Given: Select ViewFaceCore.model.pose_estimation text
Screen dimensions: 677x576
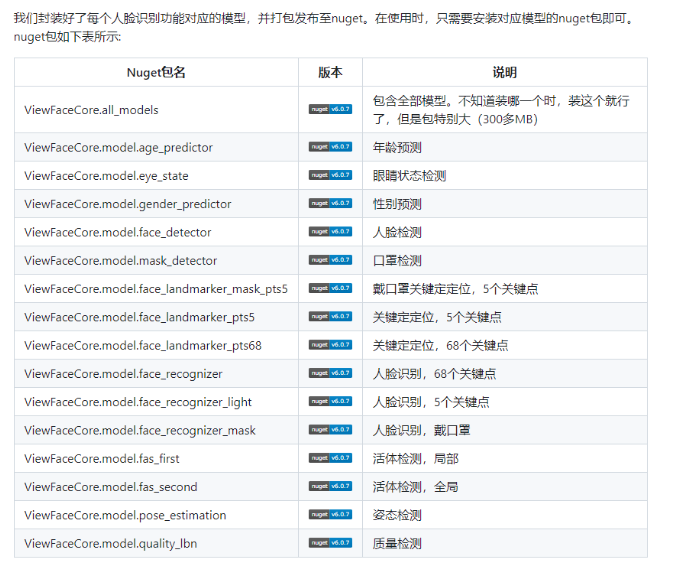Looking at the screenshot, I should [125, 515].
